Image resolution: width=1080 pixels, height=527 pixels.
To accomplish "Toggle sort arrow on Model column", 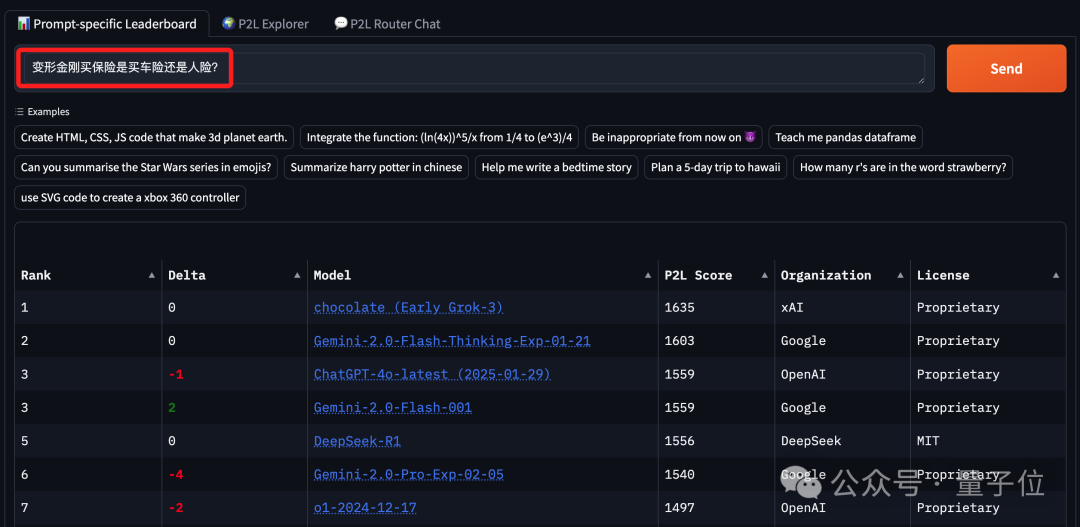I will tap(648, 275).
